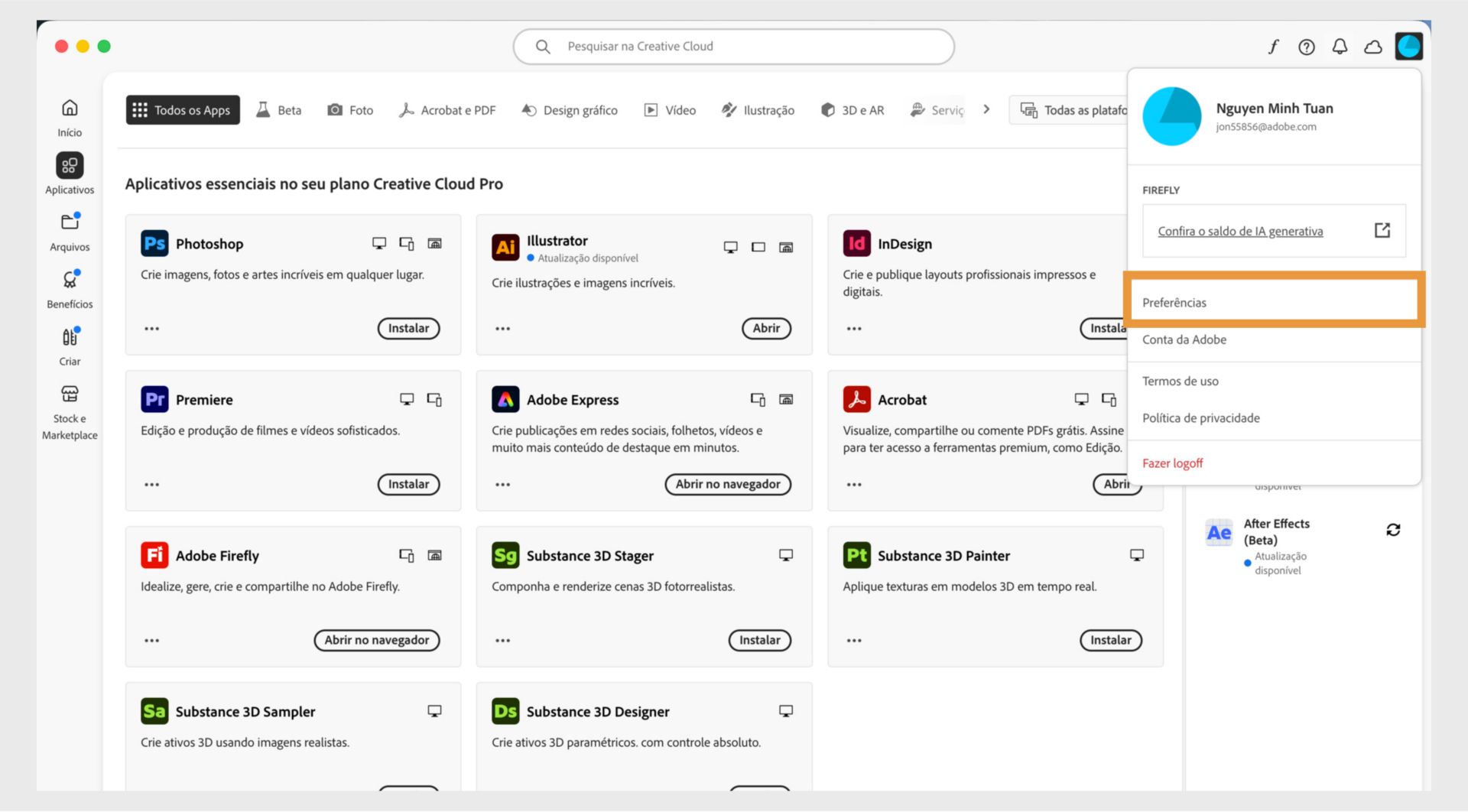The image size is (1468, 812).
Task: Install Photoshop with the Instalar button
Action: (x=408, y=329)
